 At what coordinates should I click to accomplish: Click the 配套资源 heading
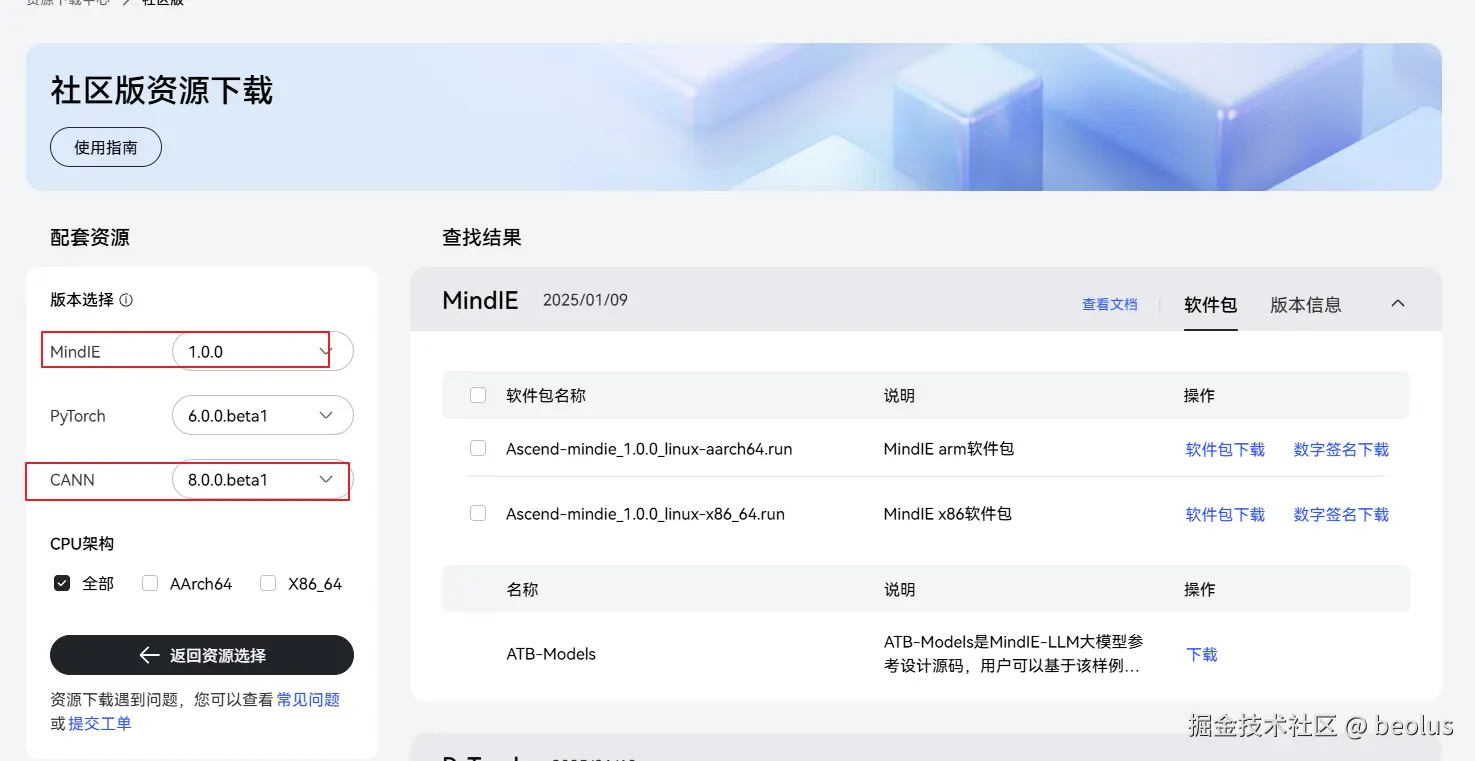pyautogui.click(x=90, y=238)
